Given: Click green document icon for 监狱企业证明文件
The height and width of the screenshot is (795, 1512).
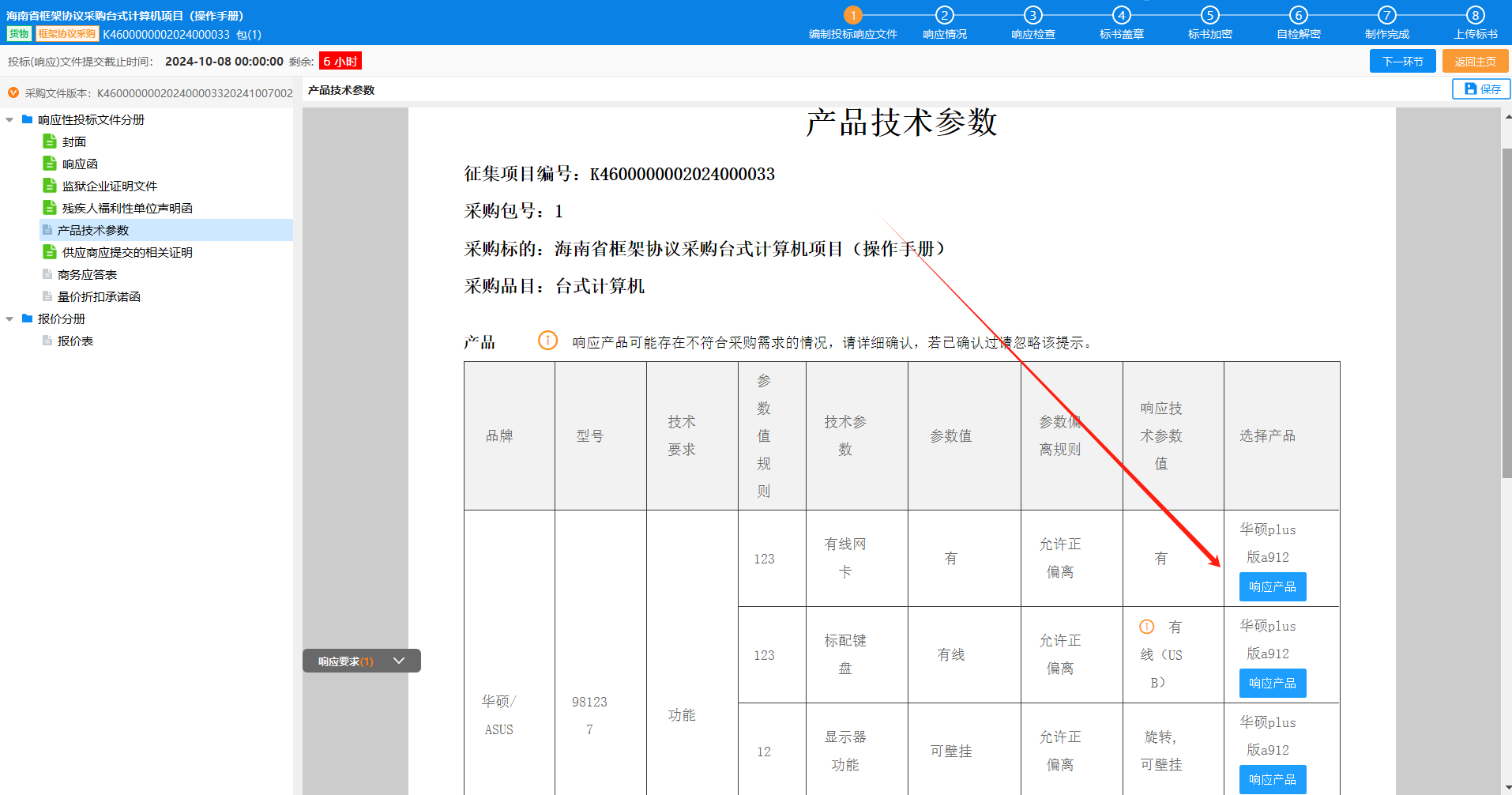Looking at the screenshot, I should click(50, 186).
